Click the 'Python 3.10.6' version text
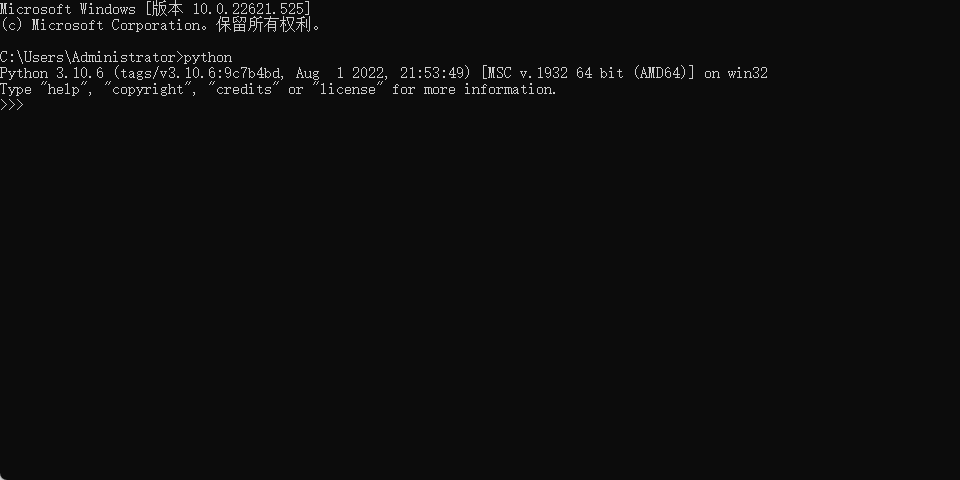The image size is (960, 480). pos(52,73)
